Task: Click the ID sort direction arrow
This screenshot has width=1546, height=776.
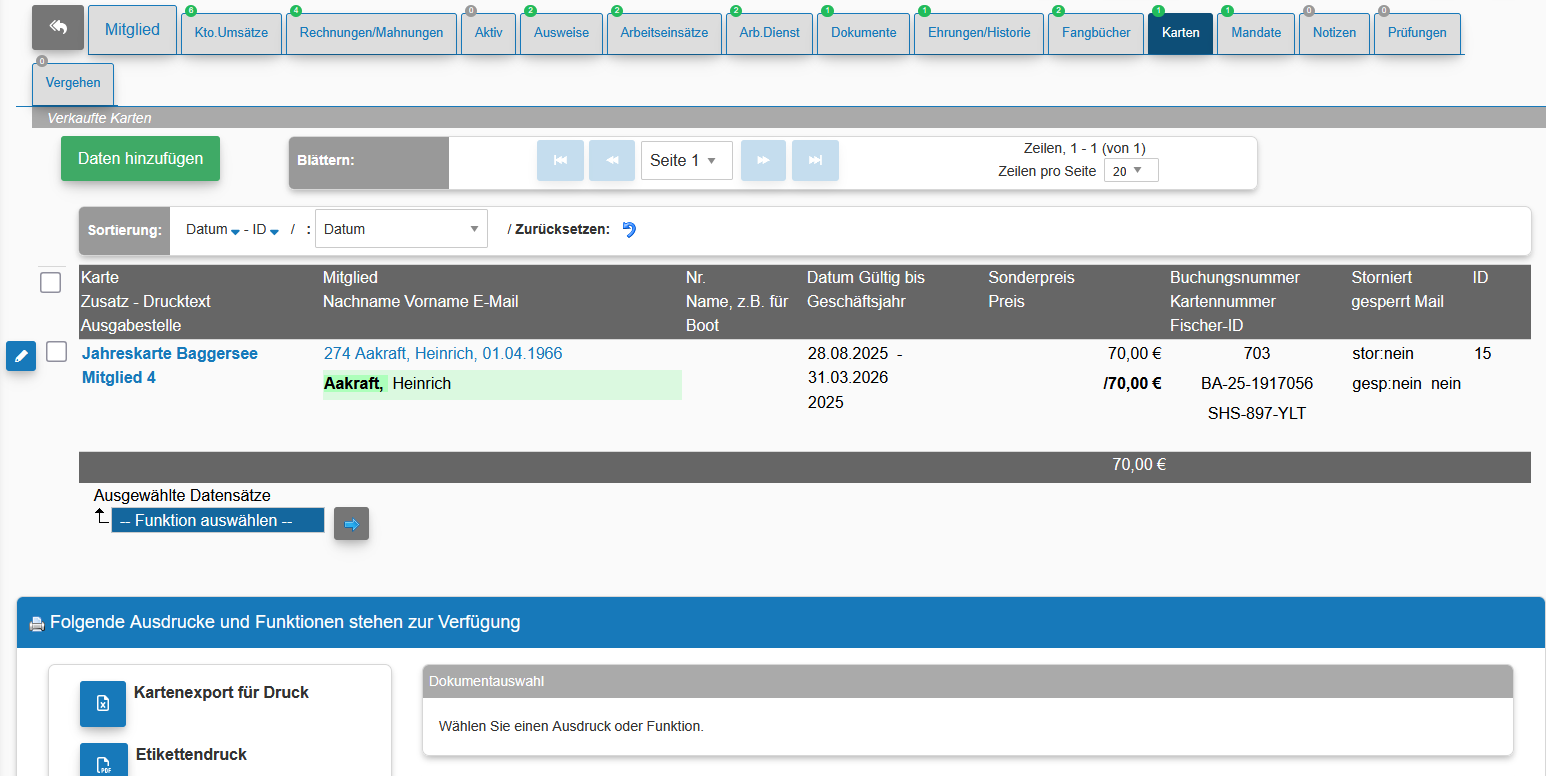Action: [273, 231]
